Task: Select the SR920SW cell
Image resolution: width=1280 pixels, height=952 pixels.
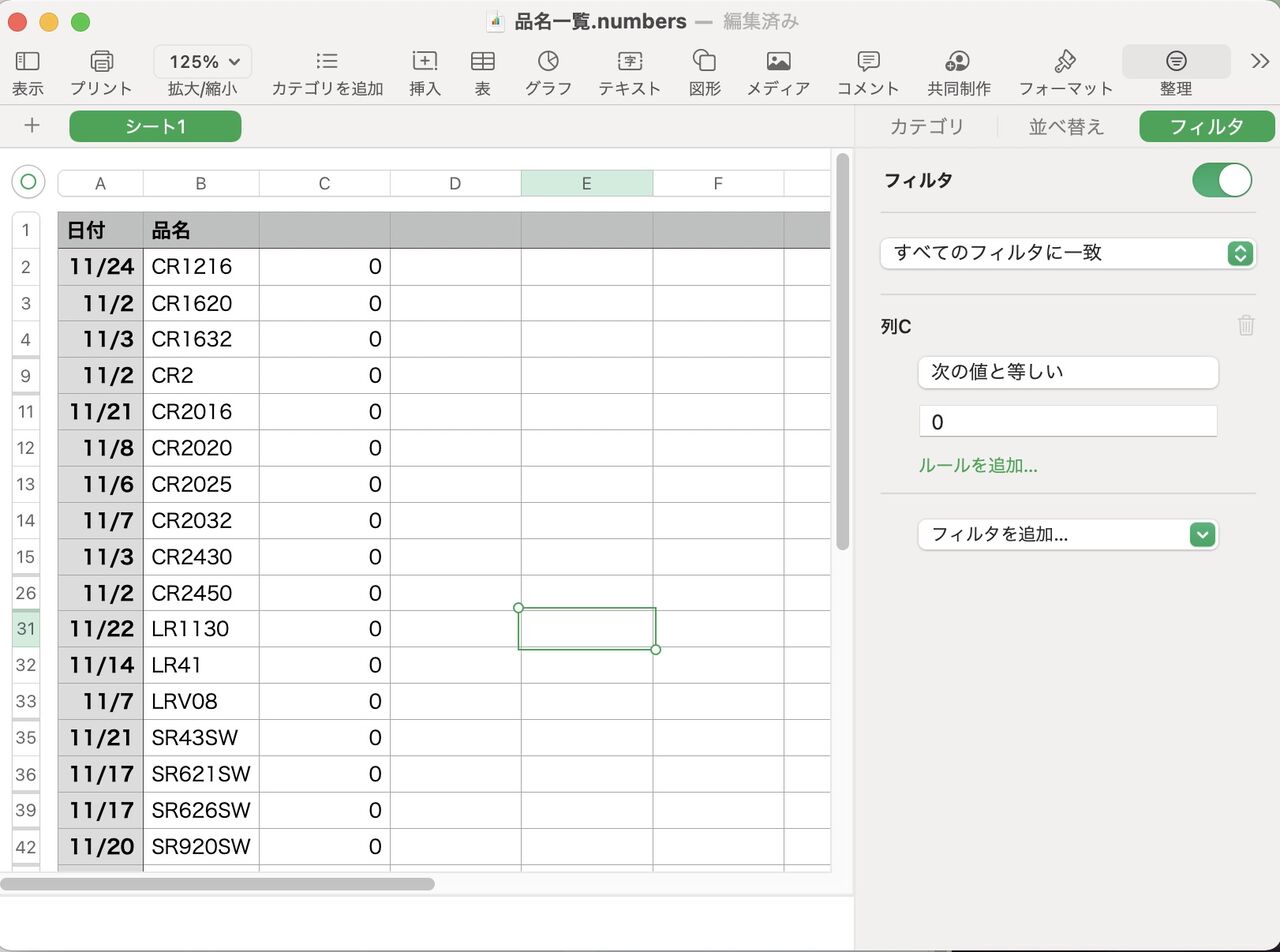Action: pyautogui.click(x=201, y=846)
